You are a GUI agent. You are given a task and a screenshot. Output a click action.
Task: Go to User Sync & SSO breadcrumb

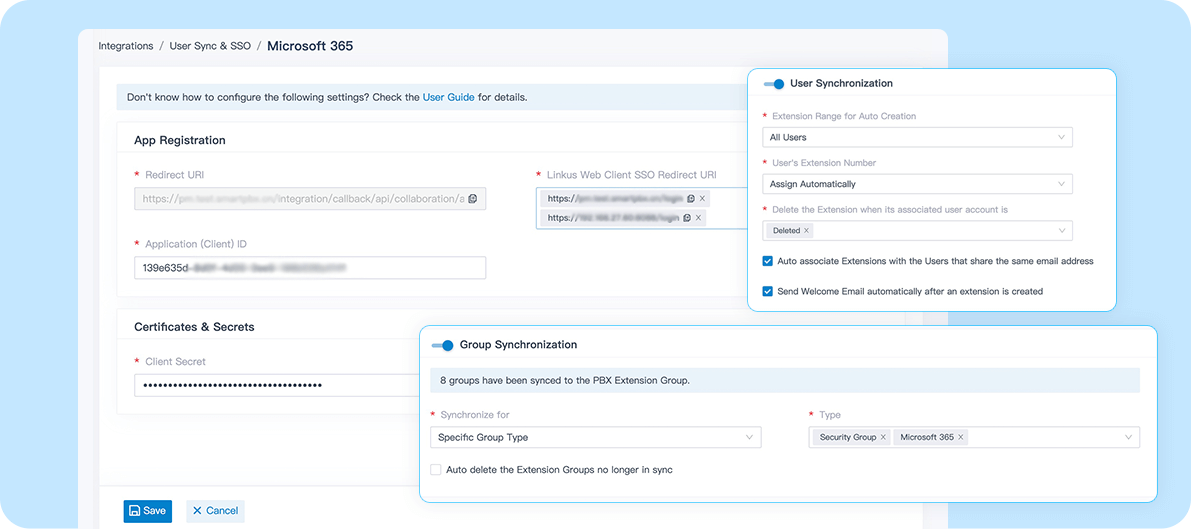click(210, 46)
